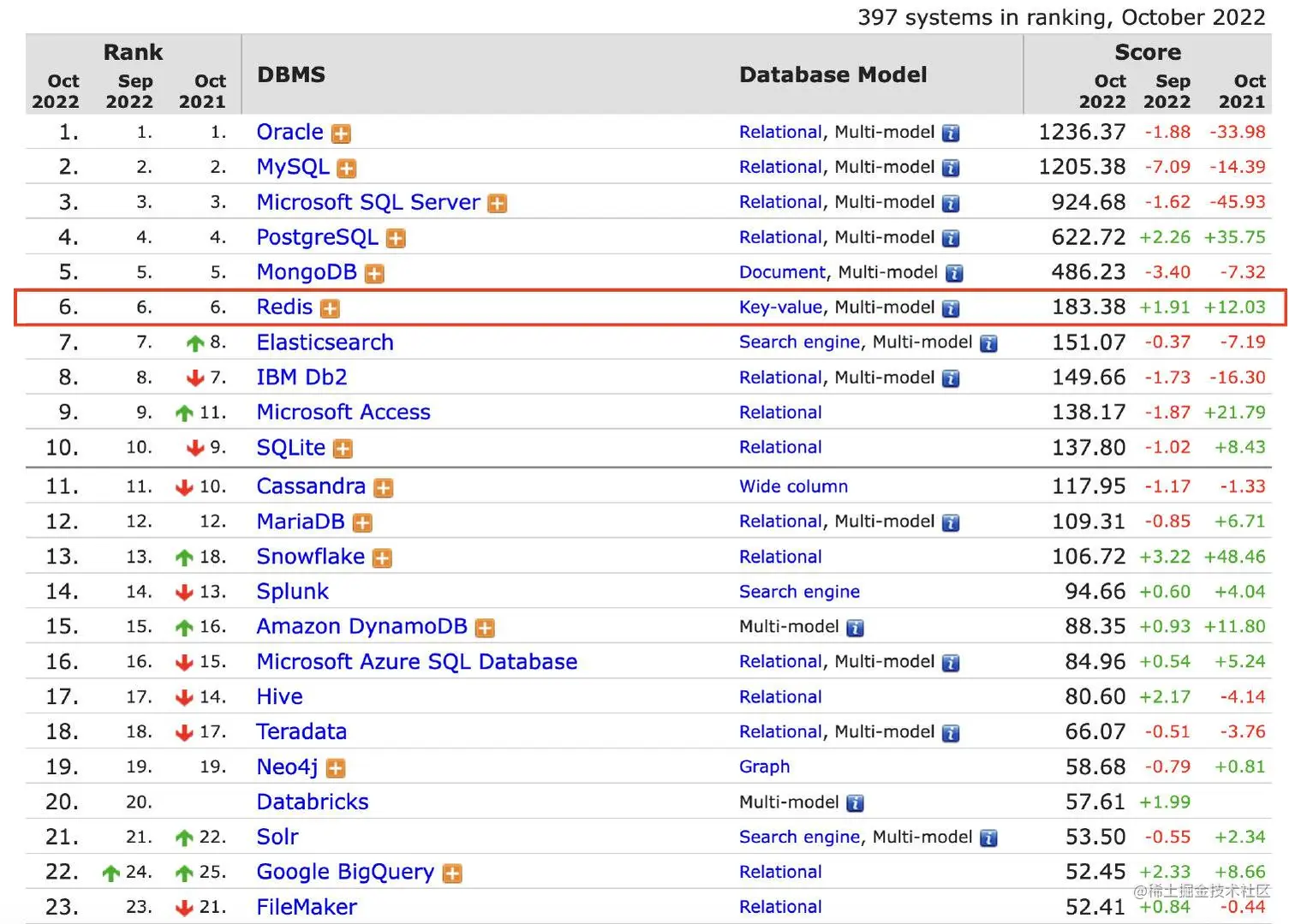Open the info icon in Redis row
The height and width of the screenshot is (924, 1295).
[951, 309]
